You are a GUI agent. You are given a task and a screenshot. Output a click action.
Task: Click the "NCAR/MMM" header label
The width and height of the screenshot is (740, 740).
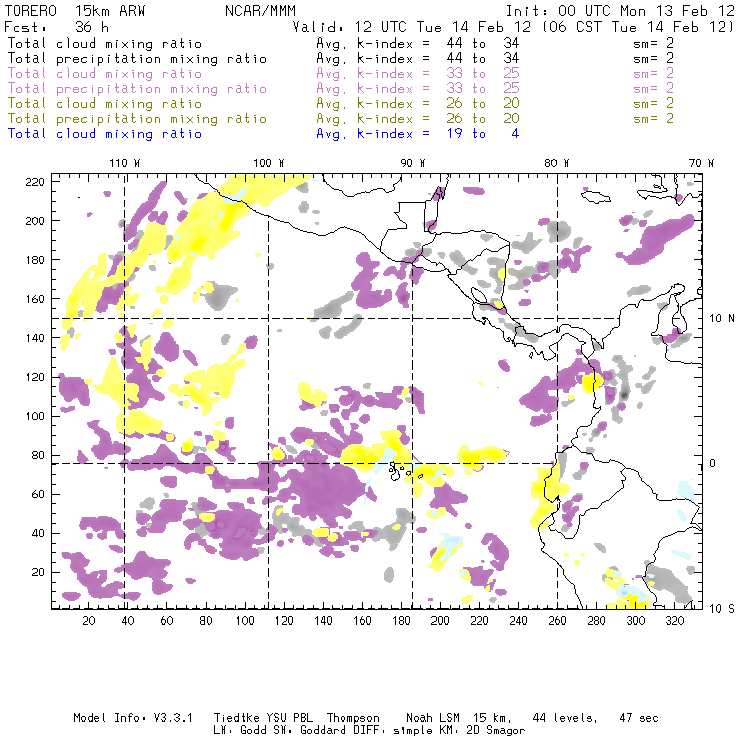click(x=260, y=11)
